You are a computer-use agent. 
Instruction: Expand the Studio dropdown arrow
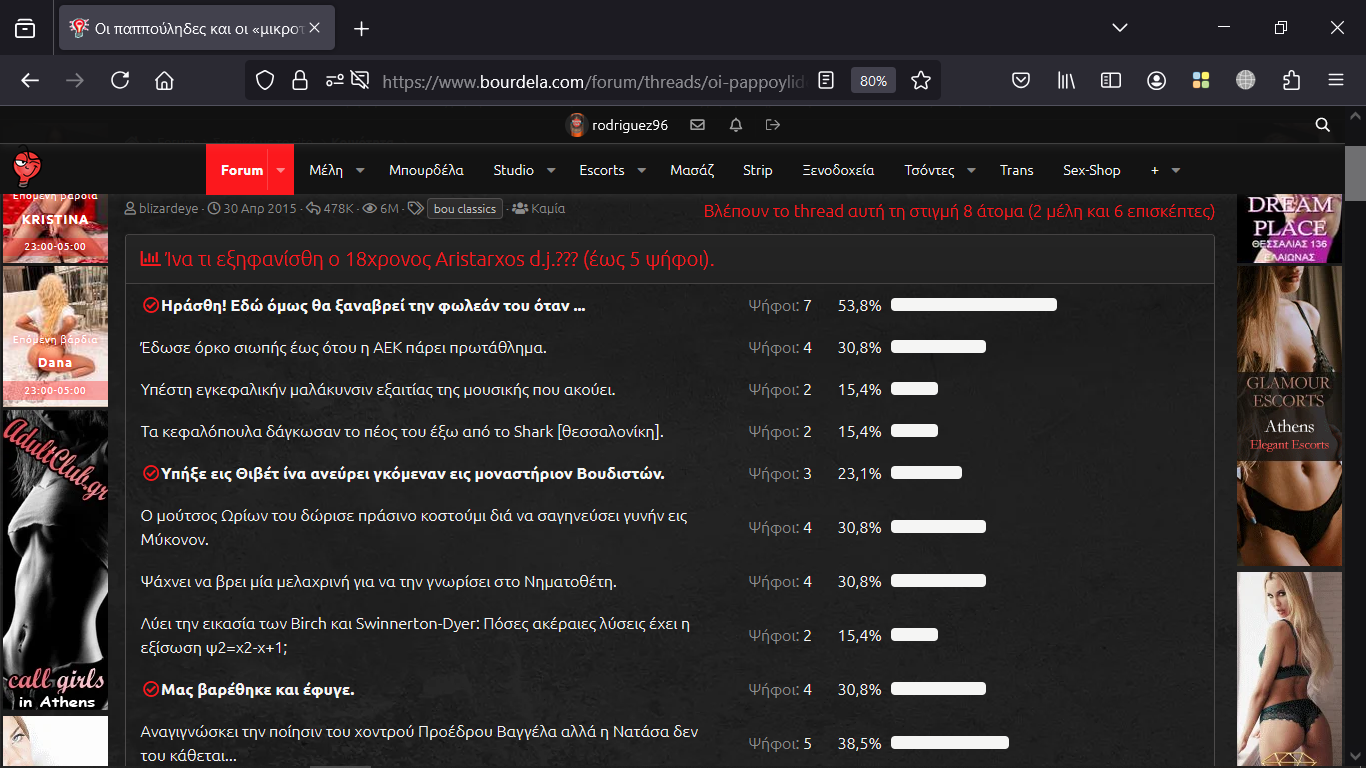point(551,170)
